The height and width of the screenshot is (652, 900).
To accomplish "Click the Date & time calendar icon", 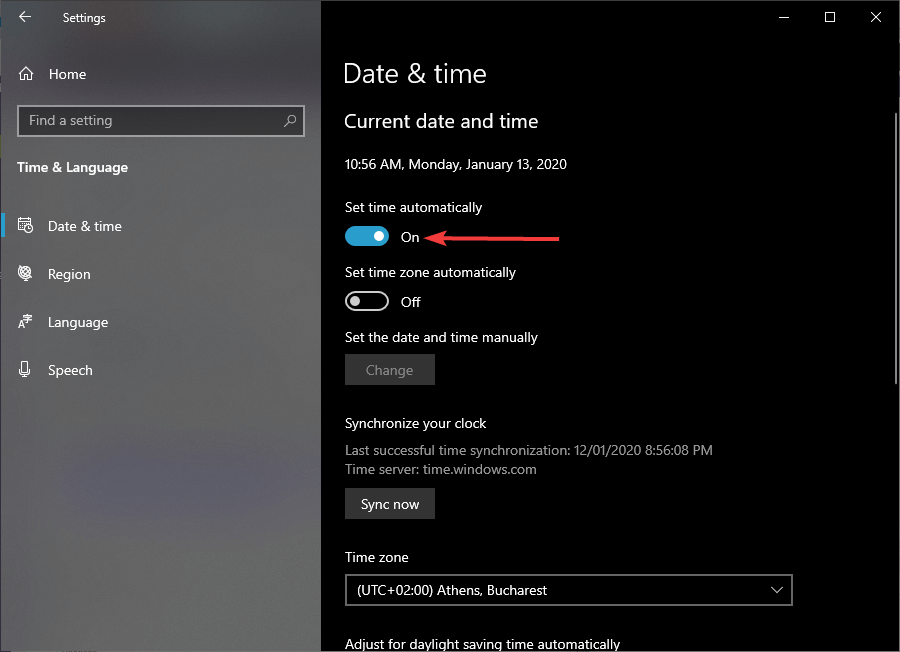I will point(25,225).
